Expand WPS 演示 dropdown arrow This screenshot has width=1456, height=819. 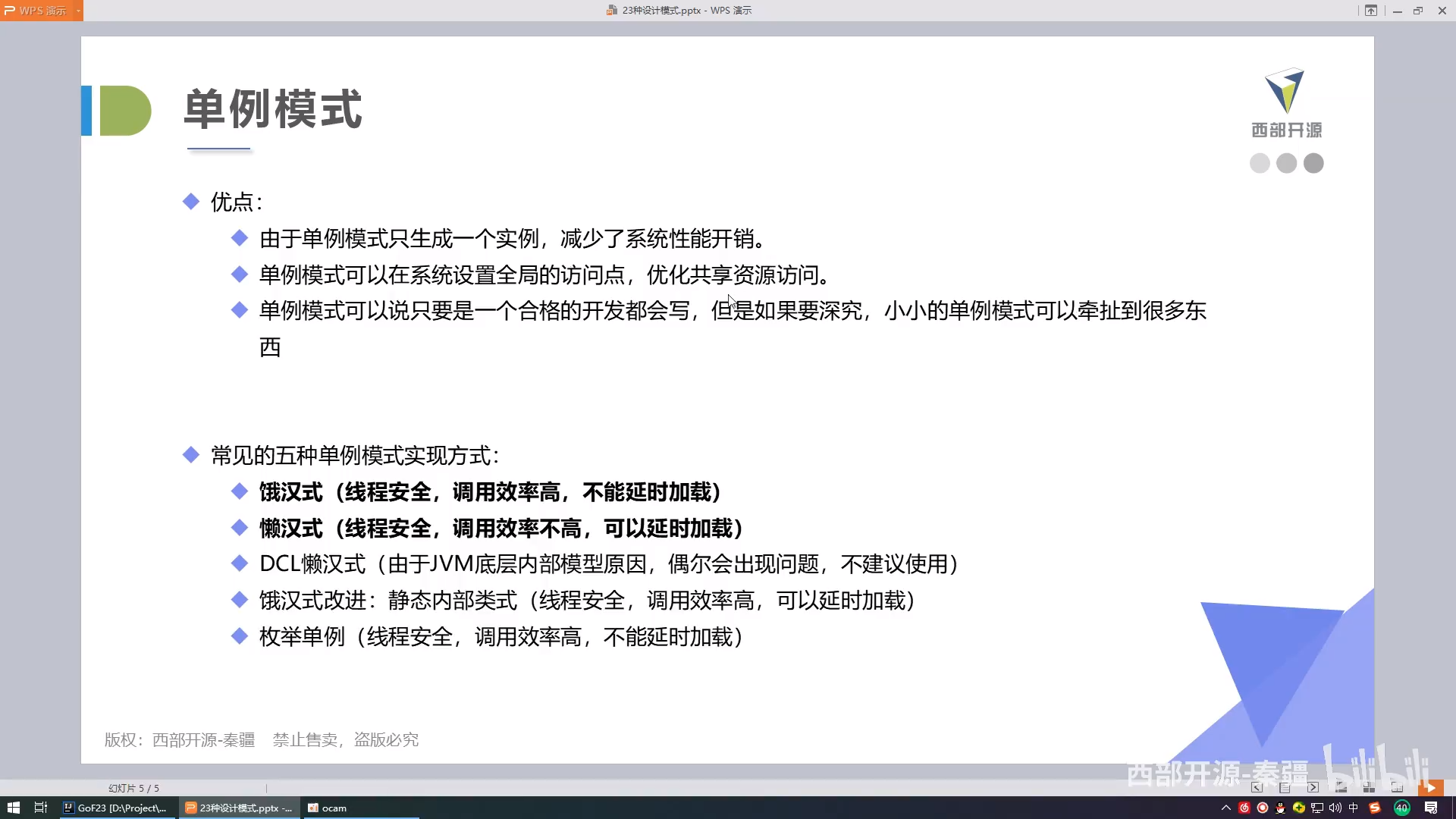(78, 11)
